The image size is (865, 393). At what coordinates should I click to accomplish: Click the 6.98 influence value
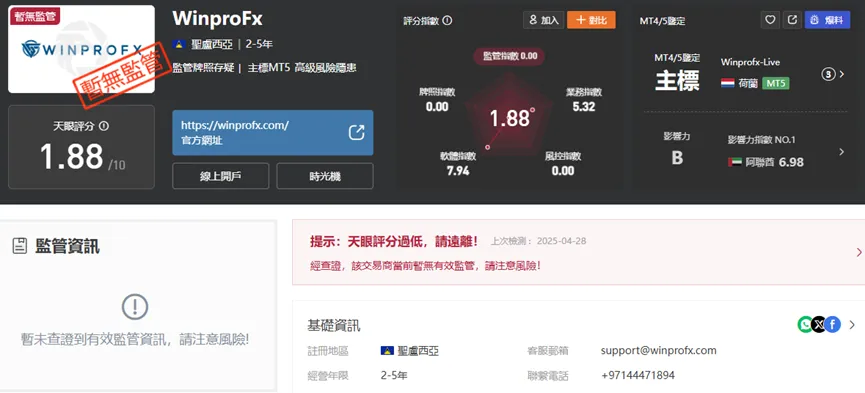coord(791,162)
